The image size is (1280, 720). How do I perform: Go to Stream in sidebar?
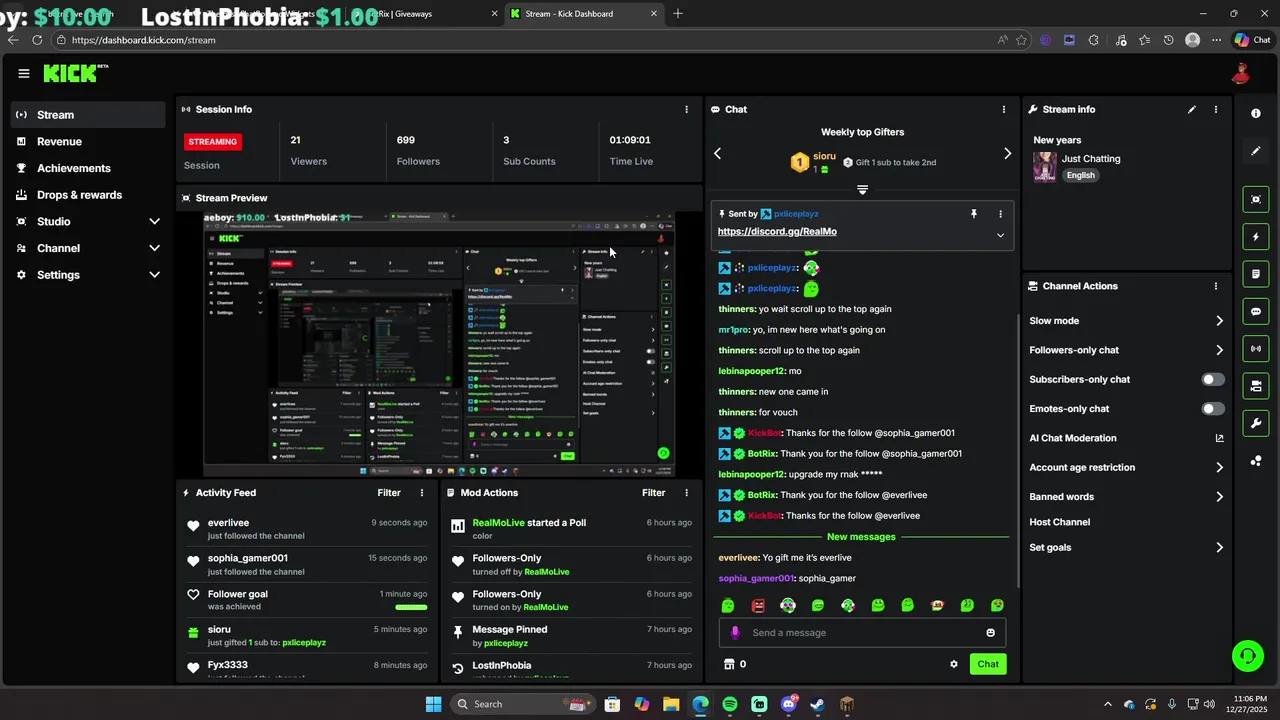click(88, 115)
